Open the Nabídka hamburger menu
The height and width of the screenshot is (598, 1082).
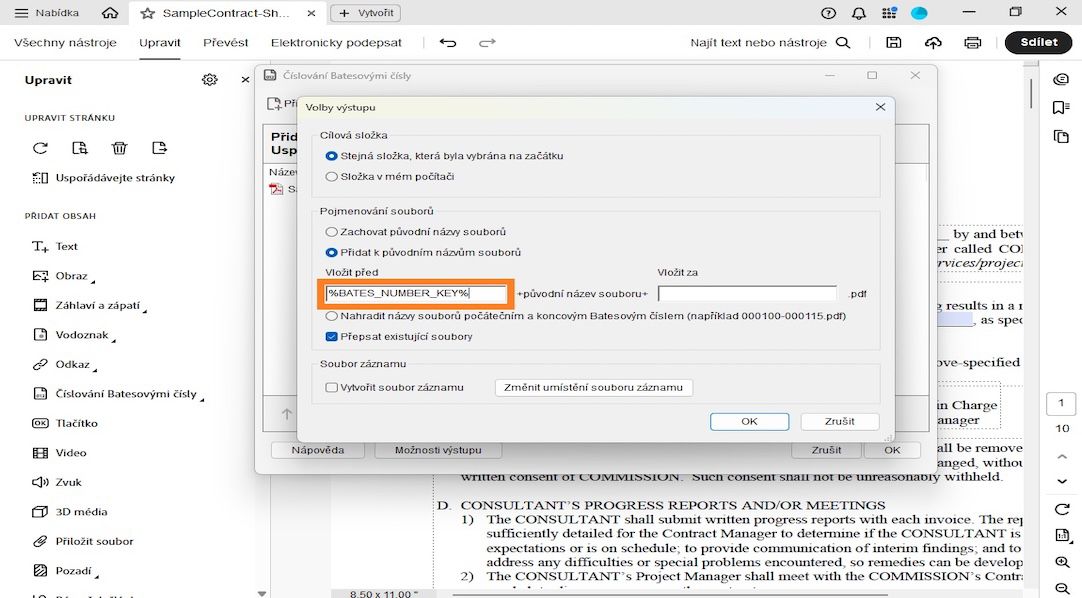coord(46,13)
